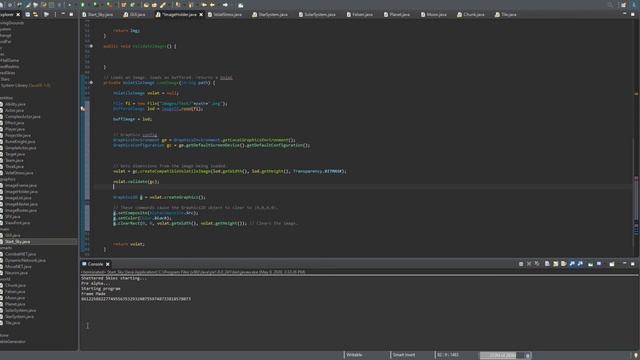Image resolution: width=640 pixels, height=360 pixels.
Task: Toggle Smart Insert mode in status bar
Action: (x=404, y=355)
